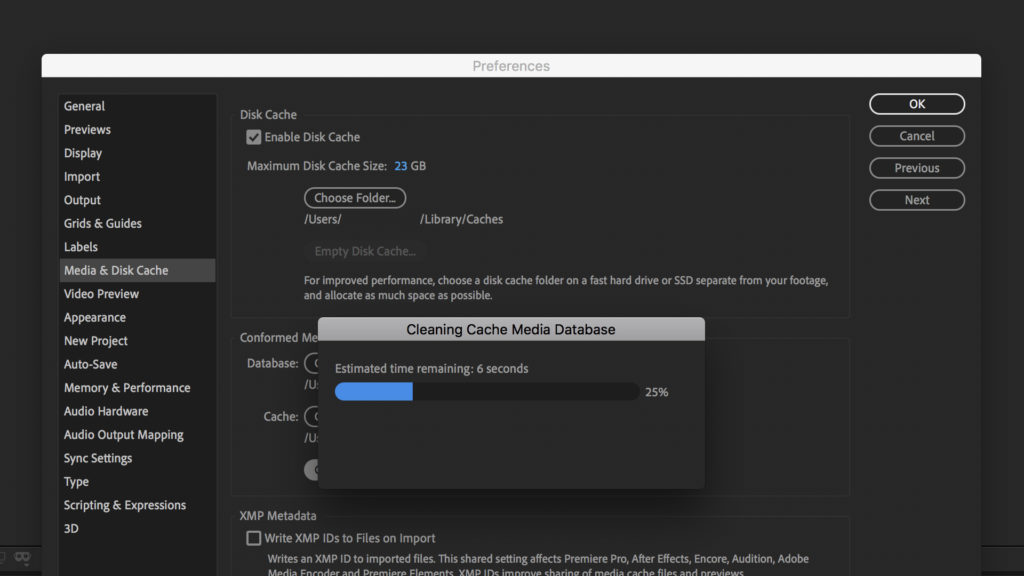The image size is (1024, 576).
Task: Disable the Enable Disk Cache checkbox
Action: tap(254, 137)
